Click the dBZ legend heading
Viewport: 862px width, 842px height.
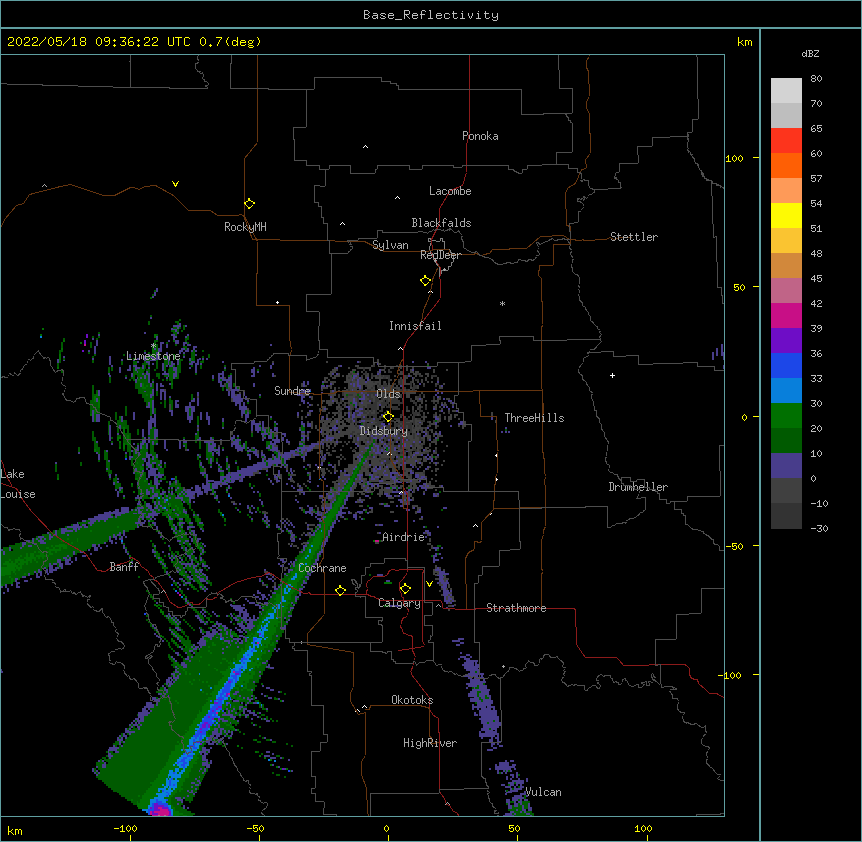tap(810, 53)
